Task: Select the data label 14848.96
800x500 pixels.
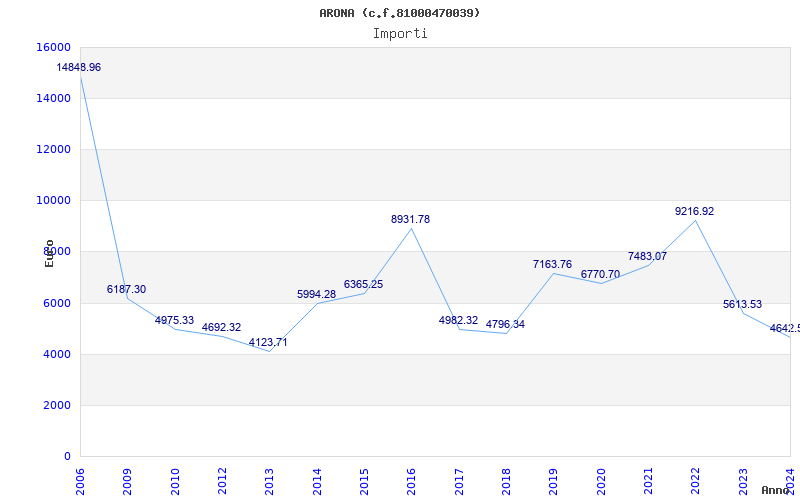Action: coord(79,67)
